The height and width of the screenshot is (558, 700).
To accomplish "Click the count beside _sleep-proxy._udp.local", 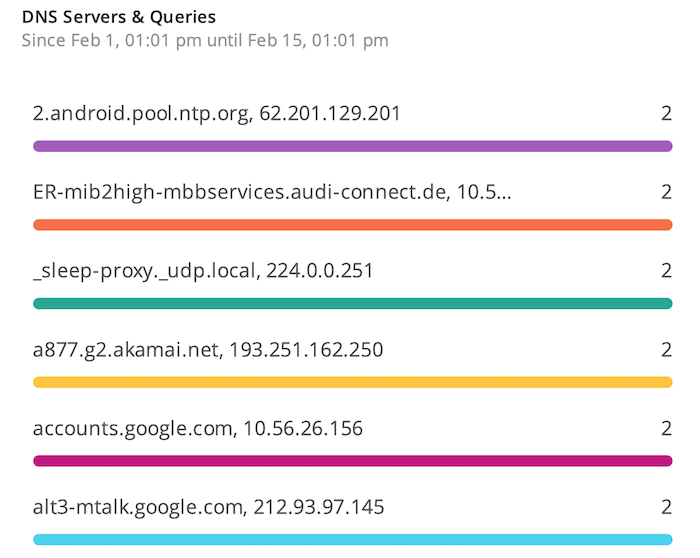I will pyautogui.click(x=666, y=271).
